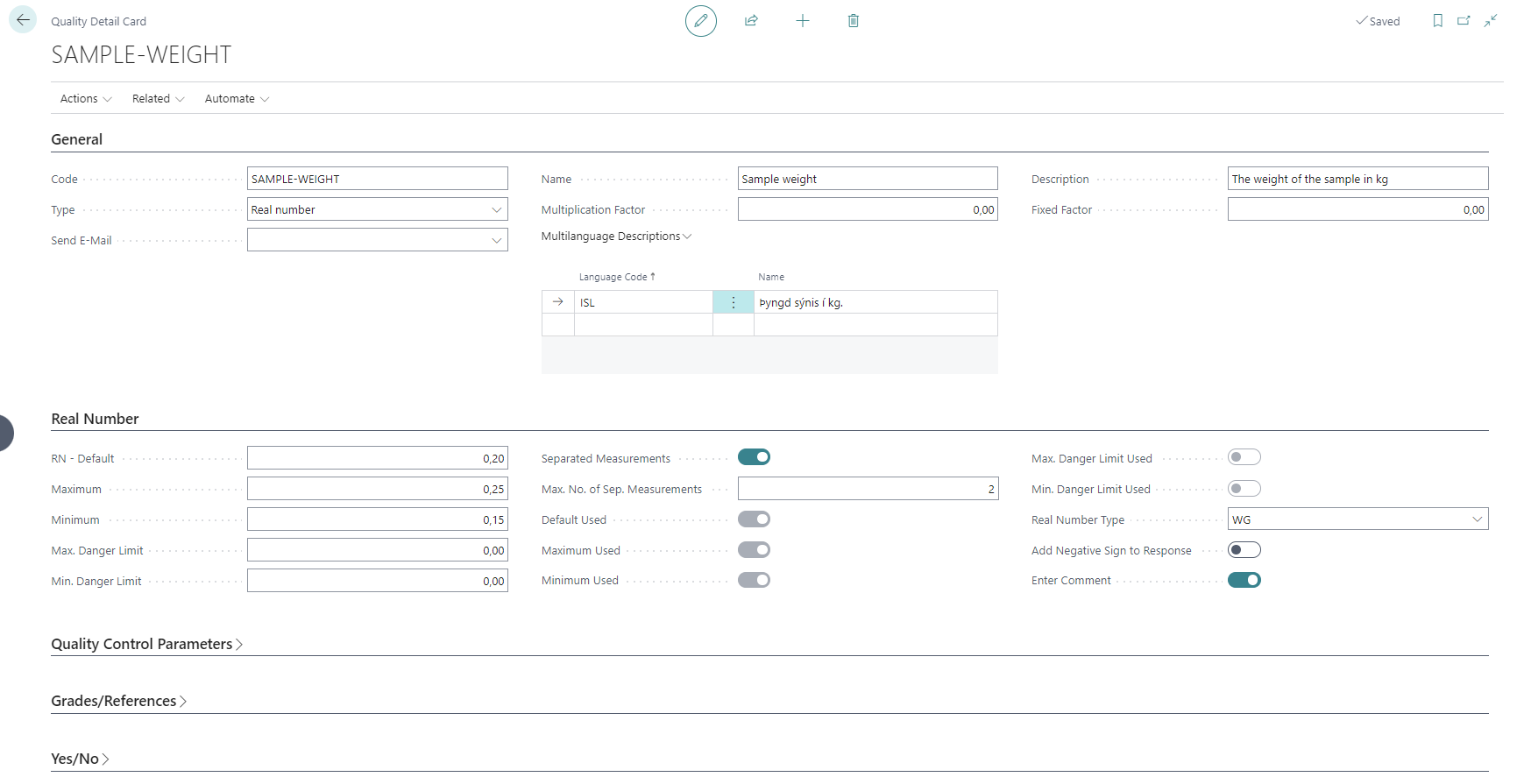Turn on Add Negative Sign to Response

(1244, 550)
